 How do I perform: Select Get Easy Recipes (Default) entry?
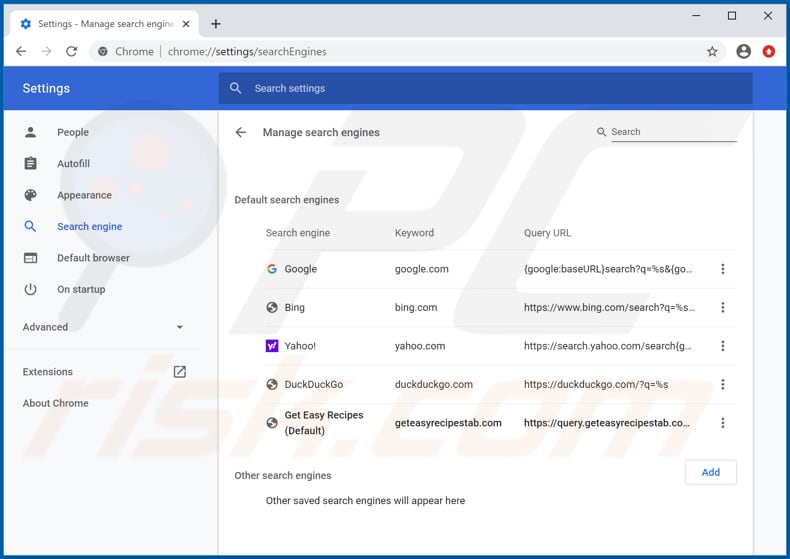point(323,423)
